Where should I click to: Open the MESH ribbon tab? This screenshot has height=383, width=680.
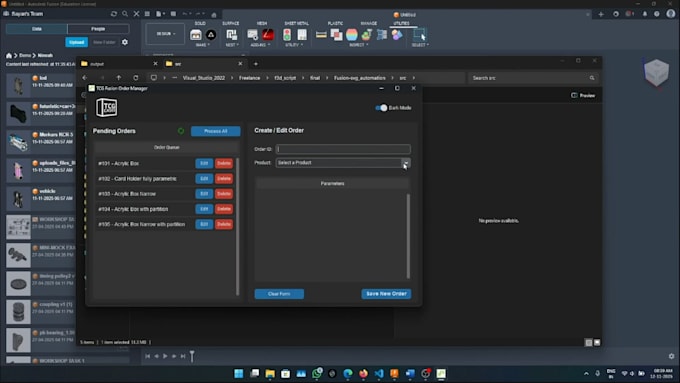pos(262,23)
